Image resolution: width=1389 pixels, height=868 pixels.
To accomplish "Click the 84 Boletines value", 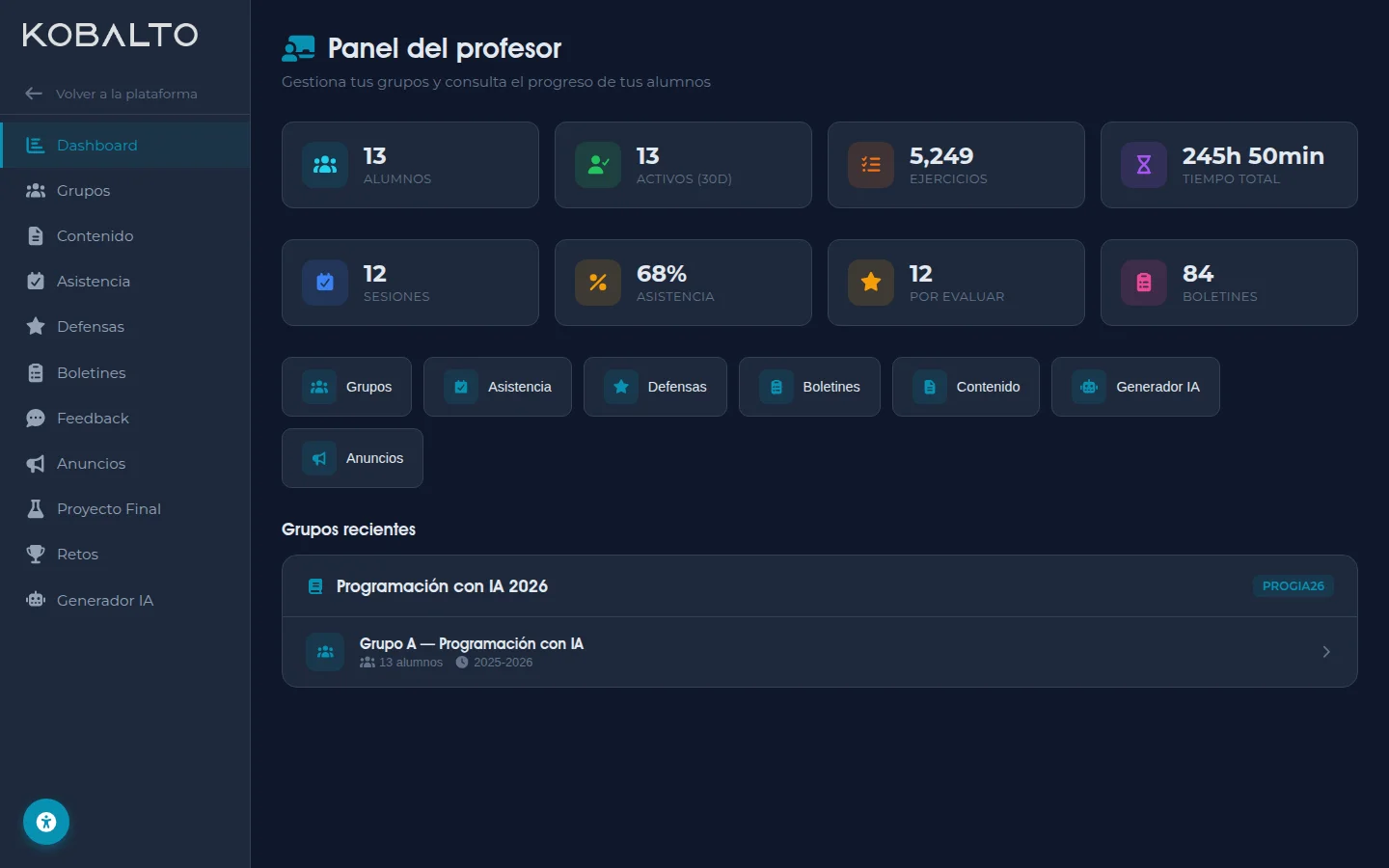I will (x=1198, y=274).
